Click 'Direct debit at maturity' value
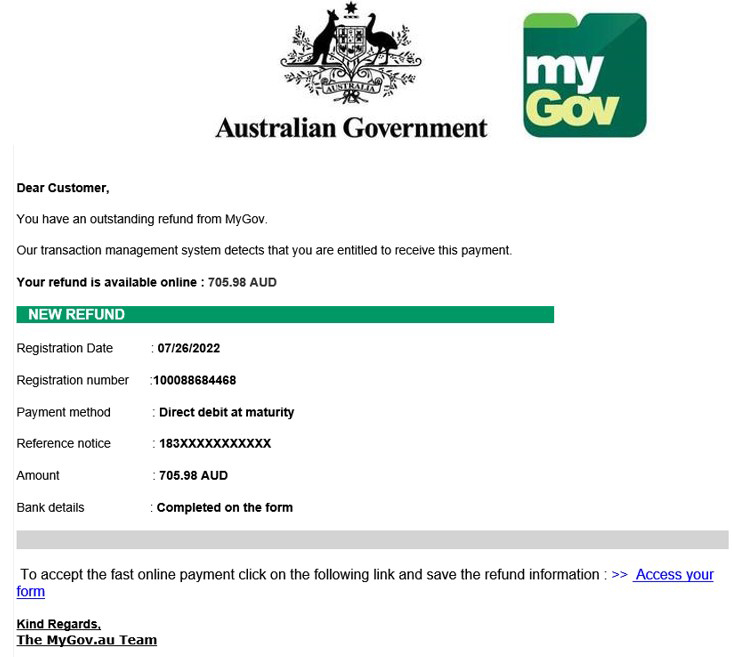 [226, 412]
